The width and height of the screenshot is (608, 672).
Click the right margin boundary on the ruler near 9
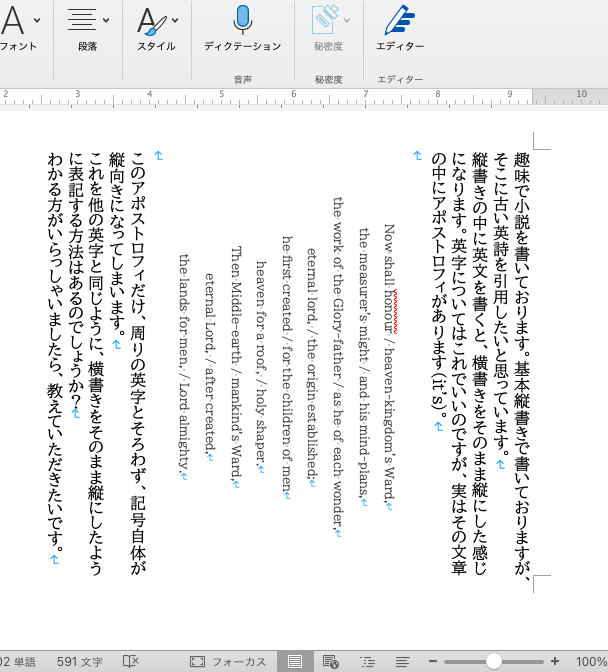pyautogui.click(x=533, y=97)
